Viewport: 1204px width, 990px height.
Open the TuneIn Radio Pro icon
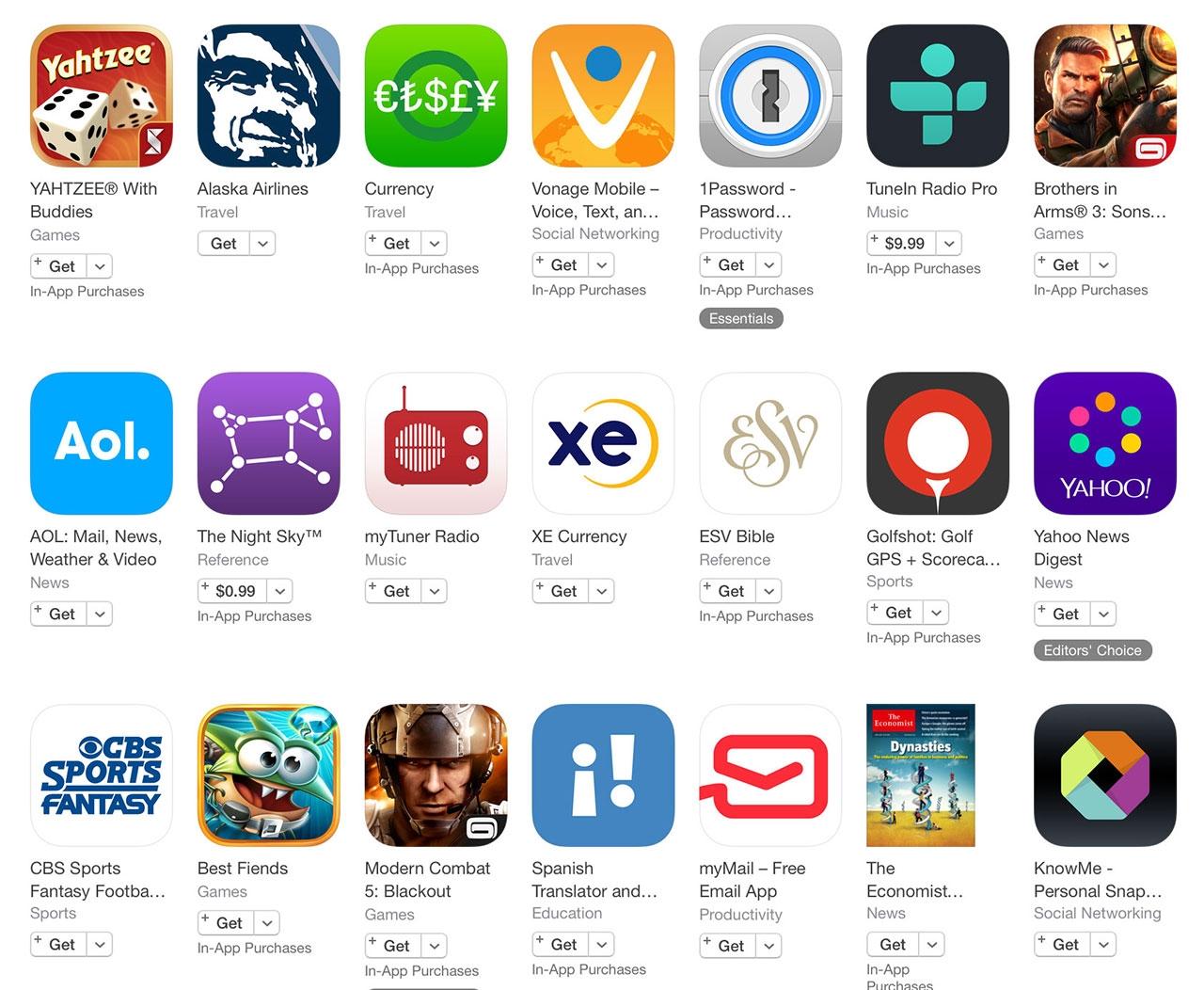click(x=938, y=96)
